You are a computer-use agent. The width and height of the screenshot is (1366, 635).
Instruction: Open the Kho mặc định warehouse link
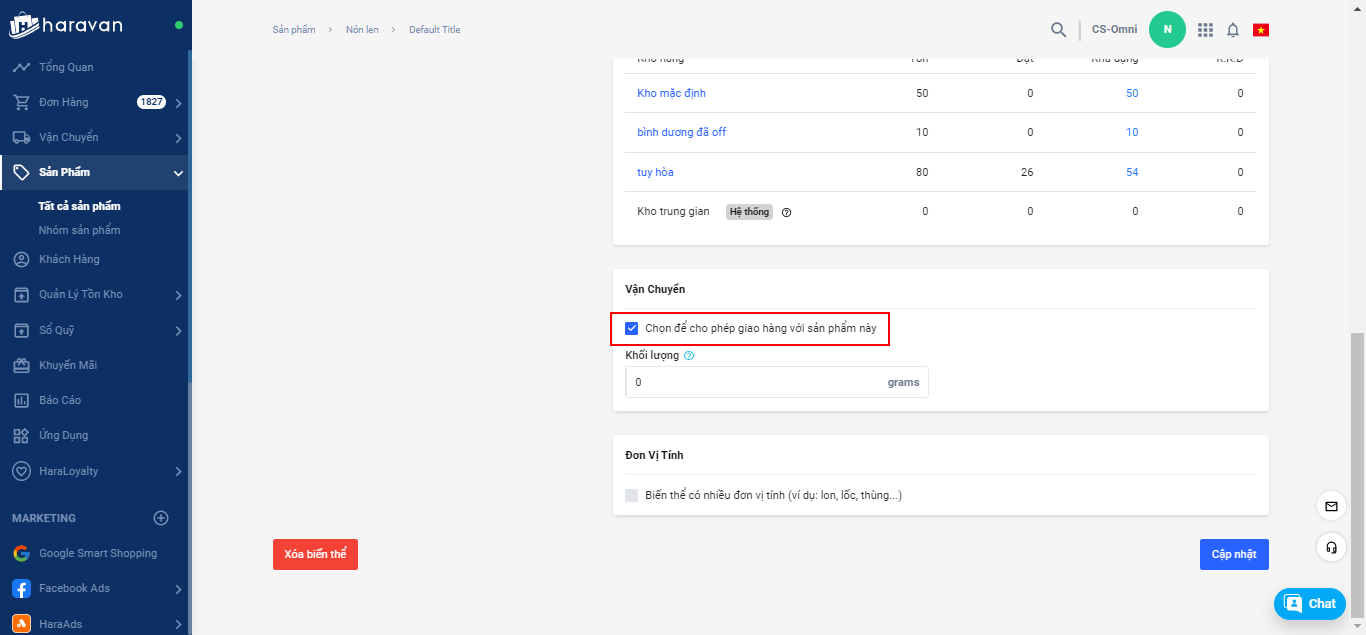tap(671, 93)
